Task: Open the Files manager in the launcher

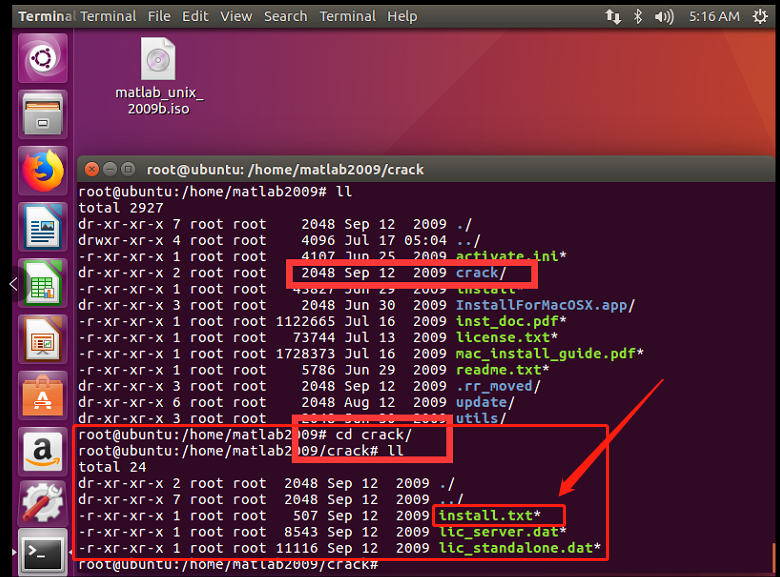Action: point(43,114)
